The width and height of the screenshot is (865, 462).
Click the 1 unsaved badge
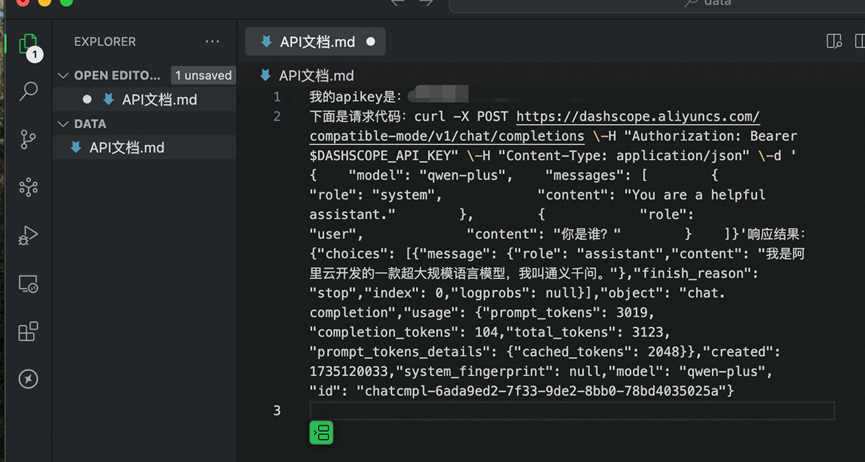(204, 76)
